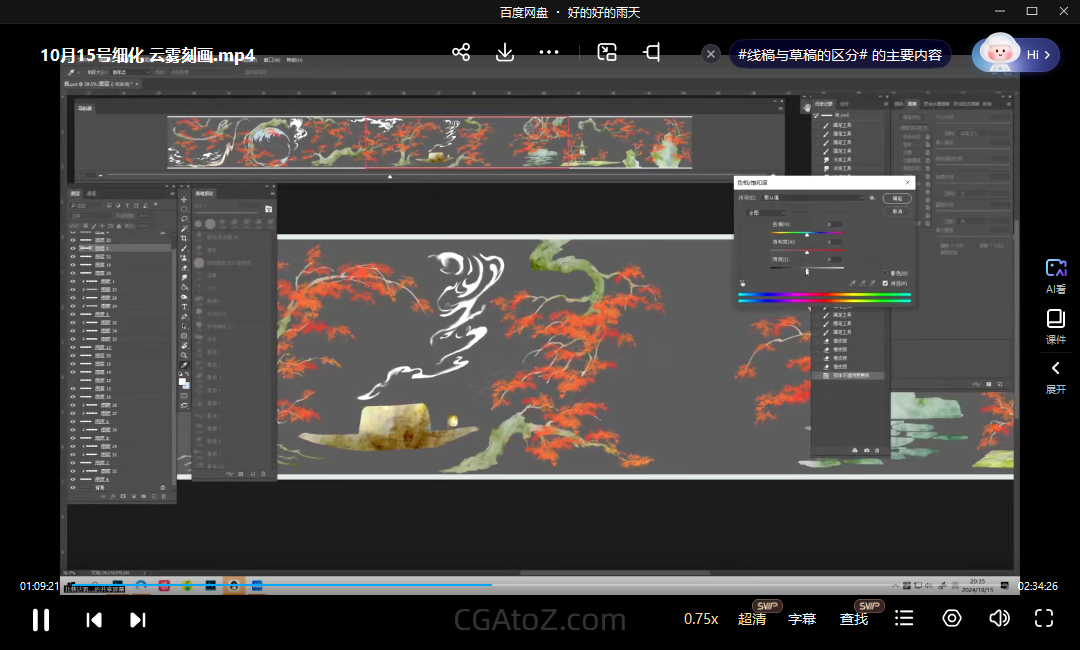Viewport: 1080px width, 650px height.
Task: Open the 超清 video quality selector
Action: coord(752,619)
